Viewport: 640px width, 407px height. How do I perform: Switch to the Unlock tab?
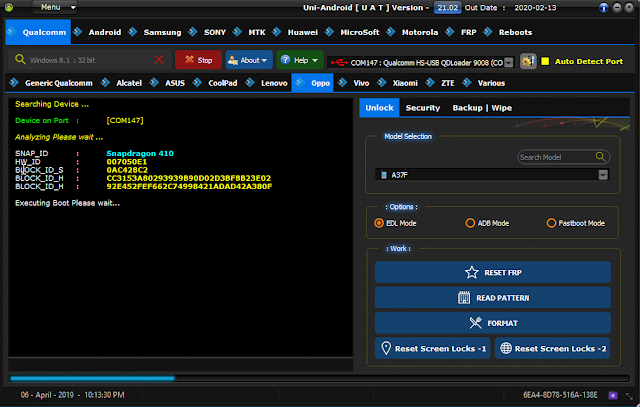[379, 108]
